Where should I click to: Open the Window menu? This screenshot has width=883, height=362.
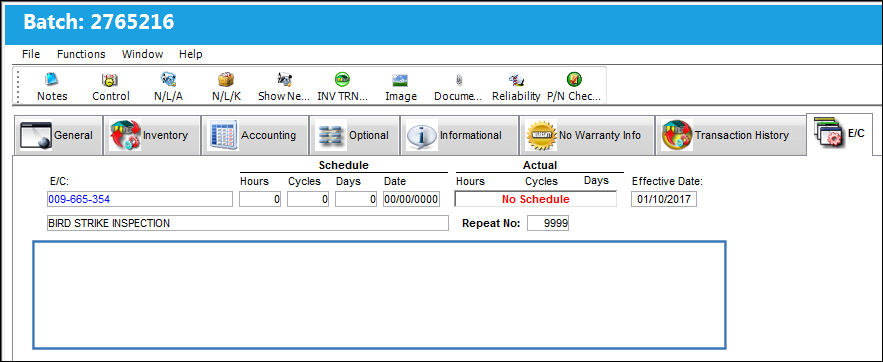click(x=142, y=54)
